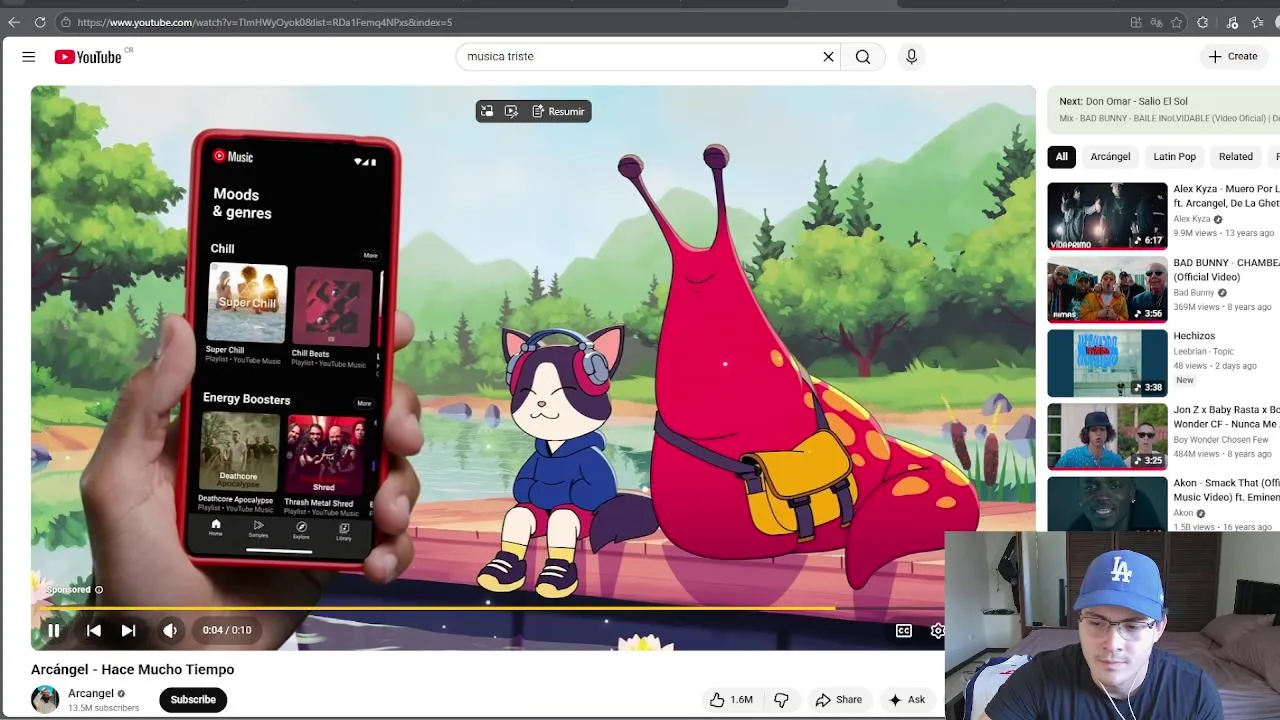Bookmark this page with star icon
1280x720 pixels.
point(1177,22)
